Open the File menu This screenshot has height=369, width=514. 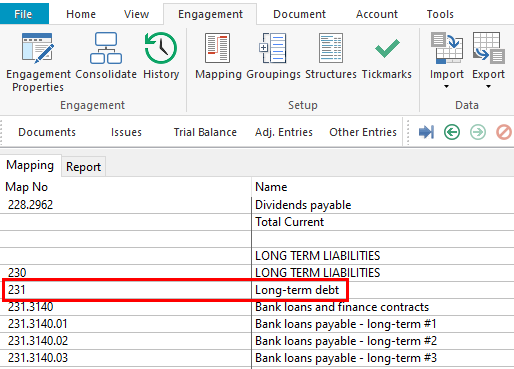24,14
